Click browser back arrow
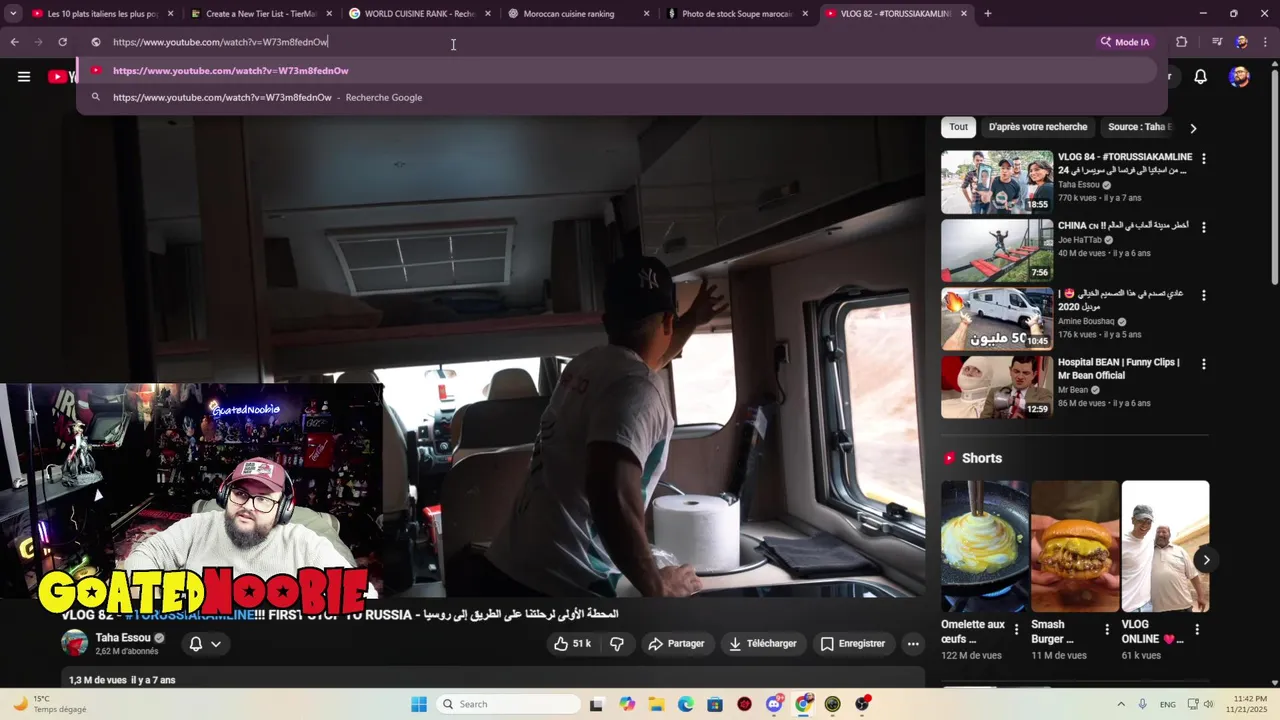The height and width of the screenshot is (720, 1280). [x=14, y=42]
